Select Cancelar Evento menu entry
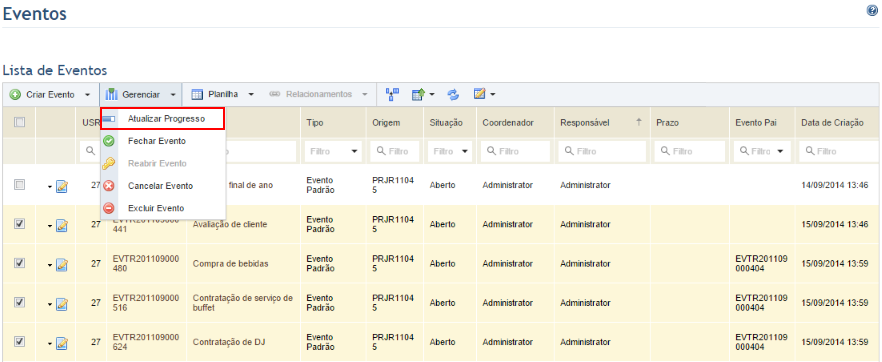This screenshot has width=882, height=362. click(x=163, y=185)
